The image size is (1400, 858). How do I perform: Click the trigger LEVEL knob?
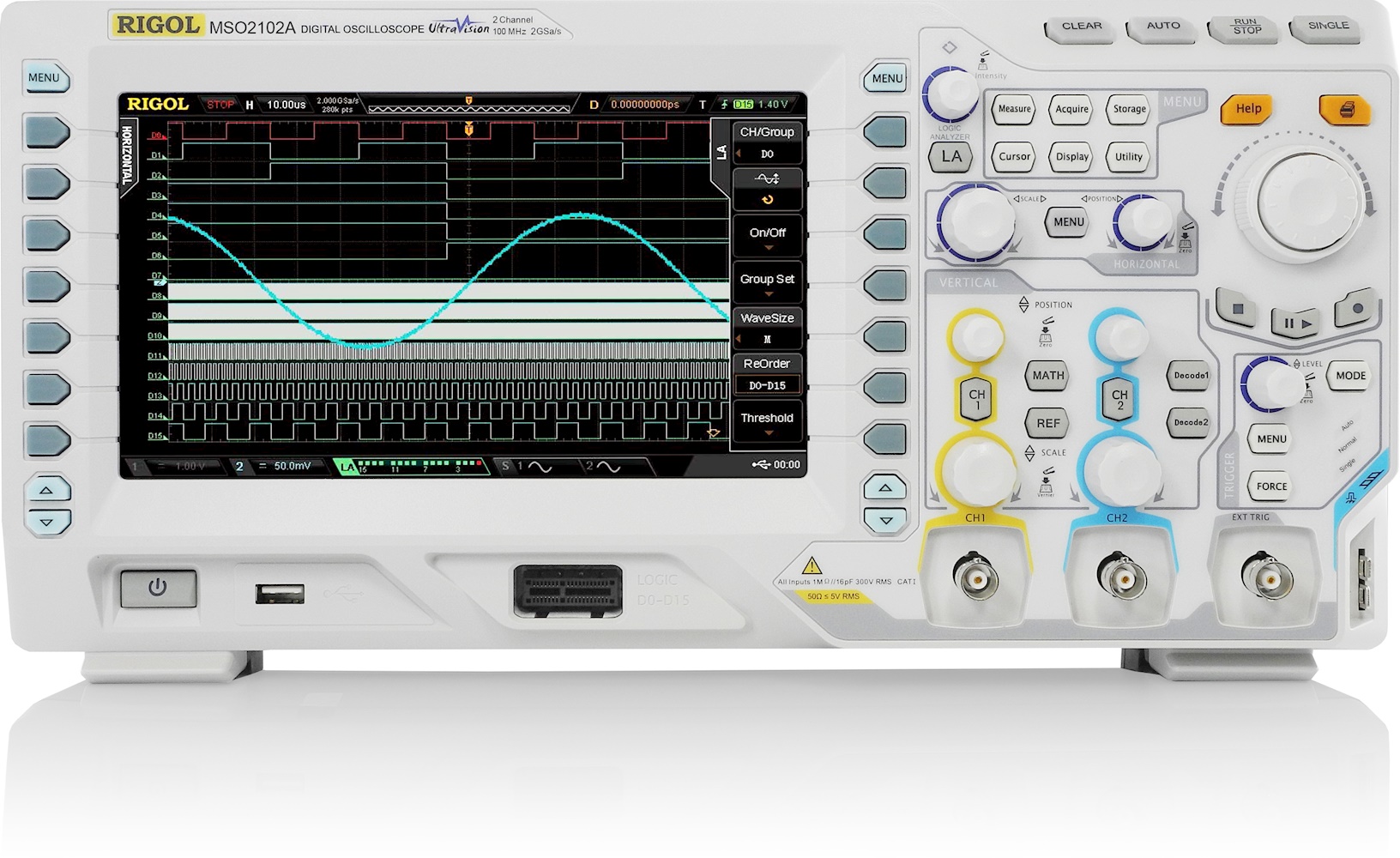click(1272, 383)
